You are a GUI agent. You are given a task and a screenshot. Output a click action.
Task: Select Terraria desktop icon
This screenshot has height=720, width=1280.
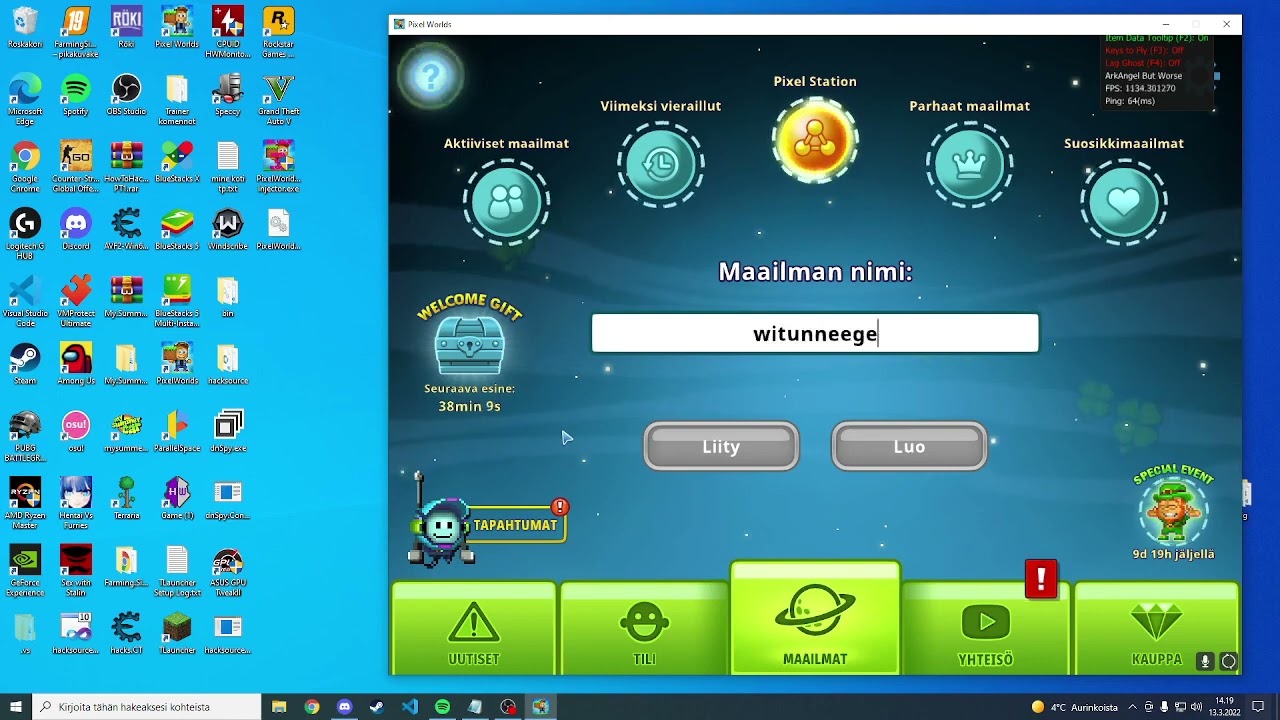click(x=126, y=499)
